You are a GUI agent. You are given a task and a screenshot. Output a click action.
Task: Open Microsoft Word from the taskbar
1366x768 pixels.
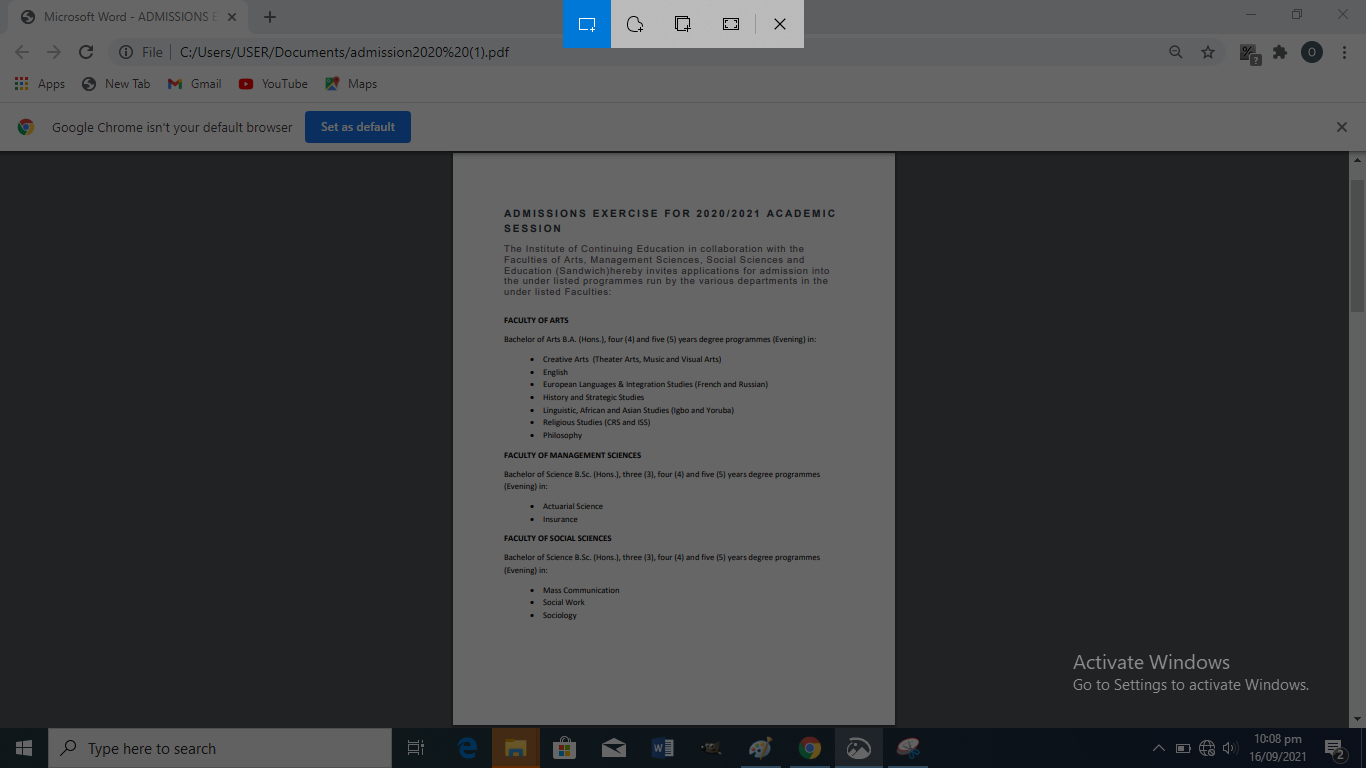click(x=662, y=747)
